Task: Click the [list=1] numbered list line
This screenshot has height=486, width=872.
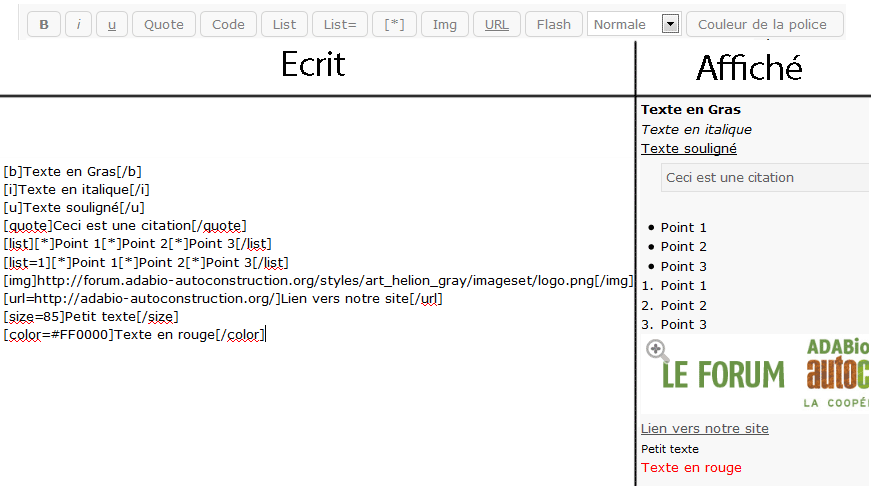Action: pos(146,262)
